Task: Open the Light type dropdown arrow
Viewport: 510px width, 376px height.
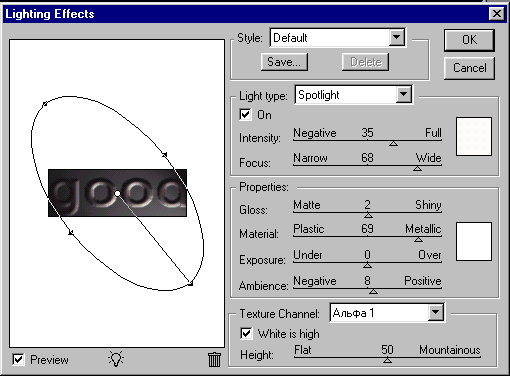Action: (403, 95)
